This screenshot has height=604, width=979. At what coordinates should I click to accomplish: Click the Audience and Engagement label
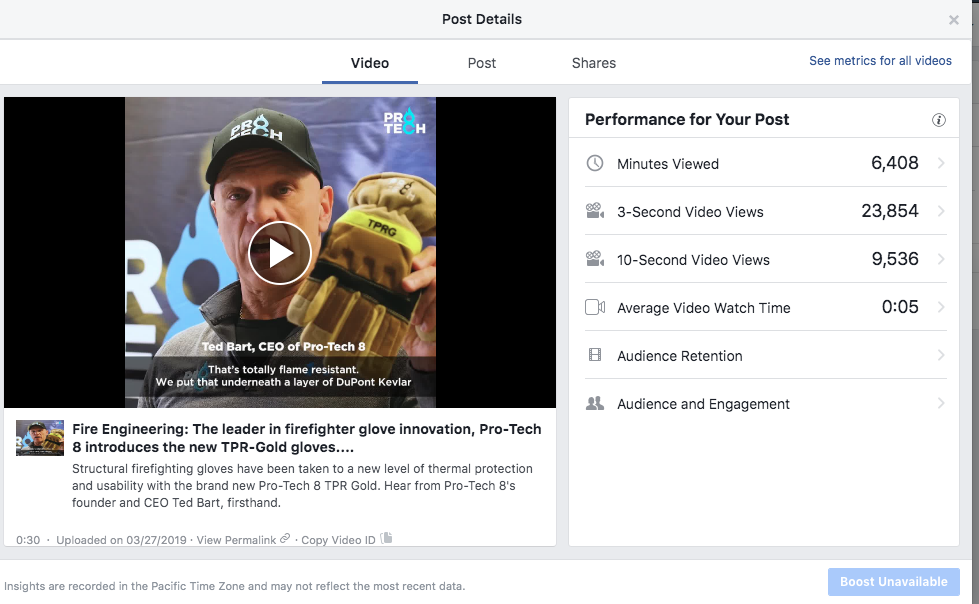point(703,404)
